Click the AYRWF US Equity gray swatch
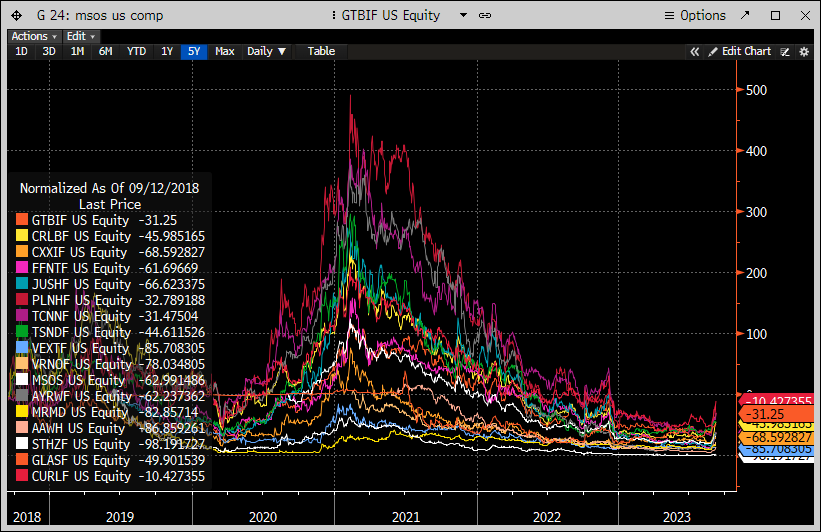This screenshot has height=532, width=821. coord(21,395)
